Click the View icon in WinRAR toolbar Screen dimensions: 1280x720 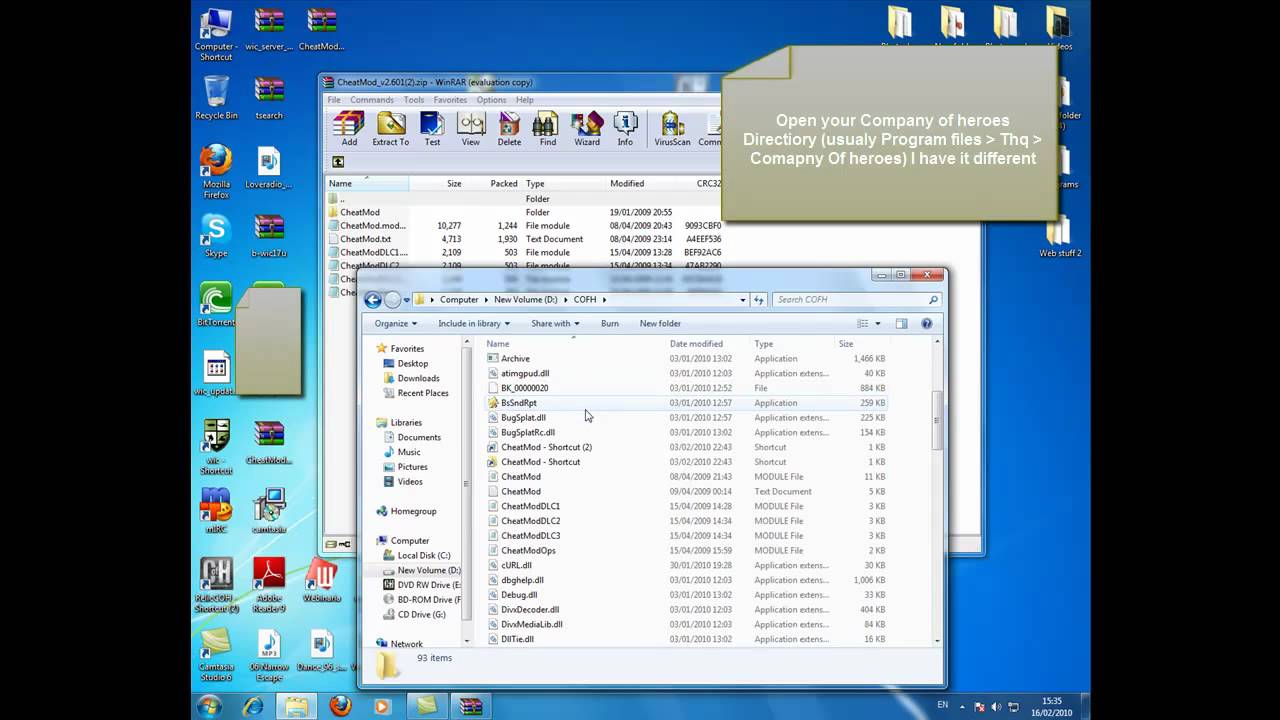(470, 129)
